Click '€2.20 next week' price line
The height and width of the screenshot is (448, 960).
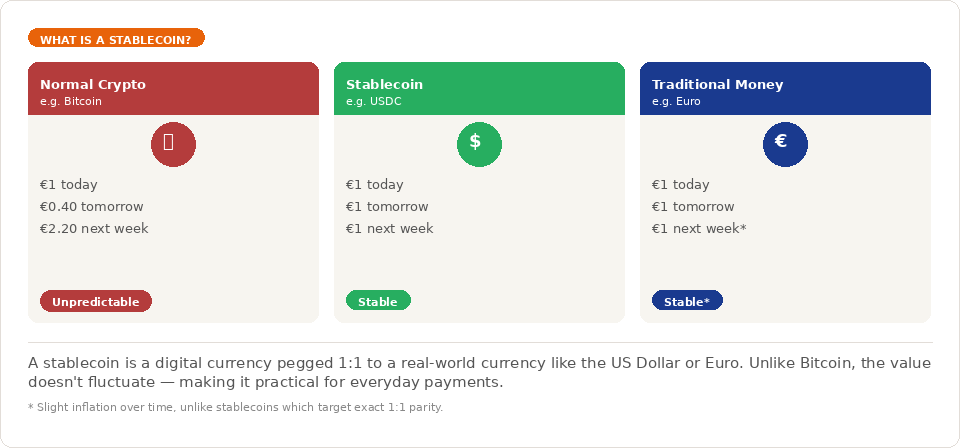(94, 229)
